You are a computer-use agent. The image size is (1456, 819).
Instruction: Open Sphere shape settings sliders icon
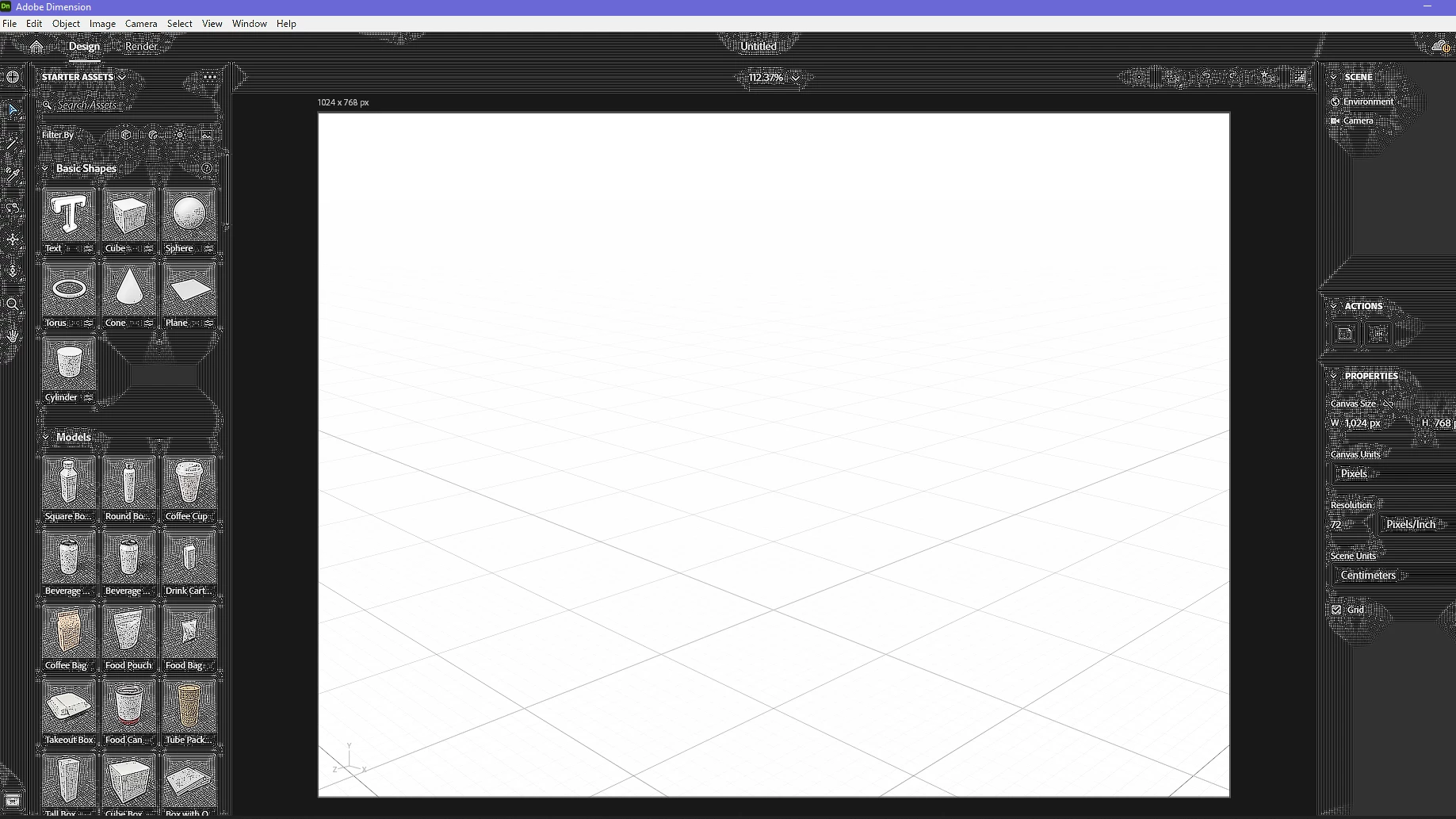click(208, 248)
